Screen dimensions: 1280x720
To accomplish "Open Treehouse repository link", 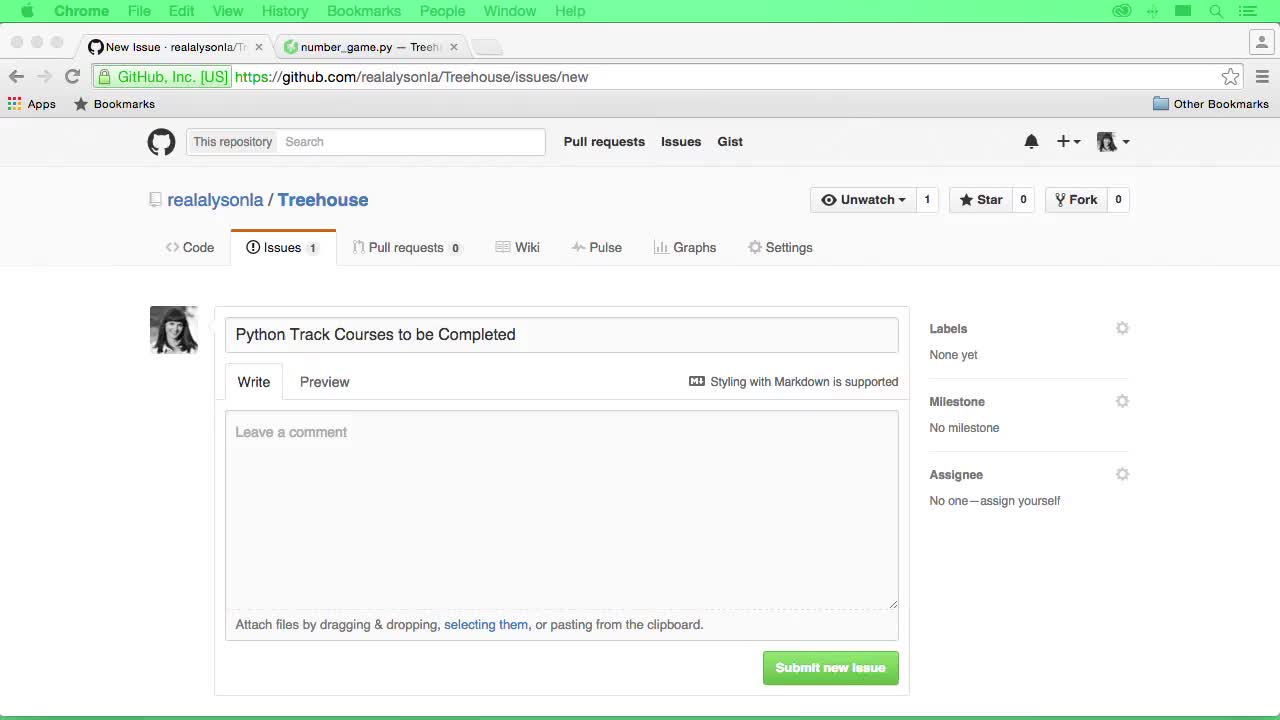I will (323, 200).
